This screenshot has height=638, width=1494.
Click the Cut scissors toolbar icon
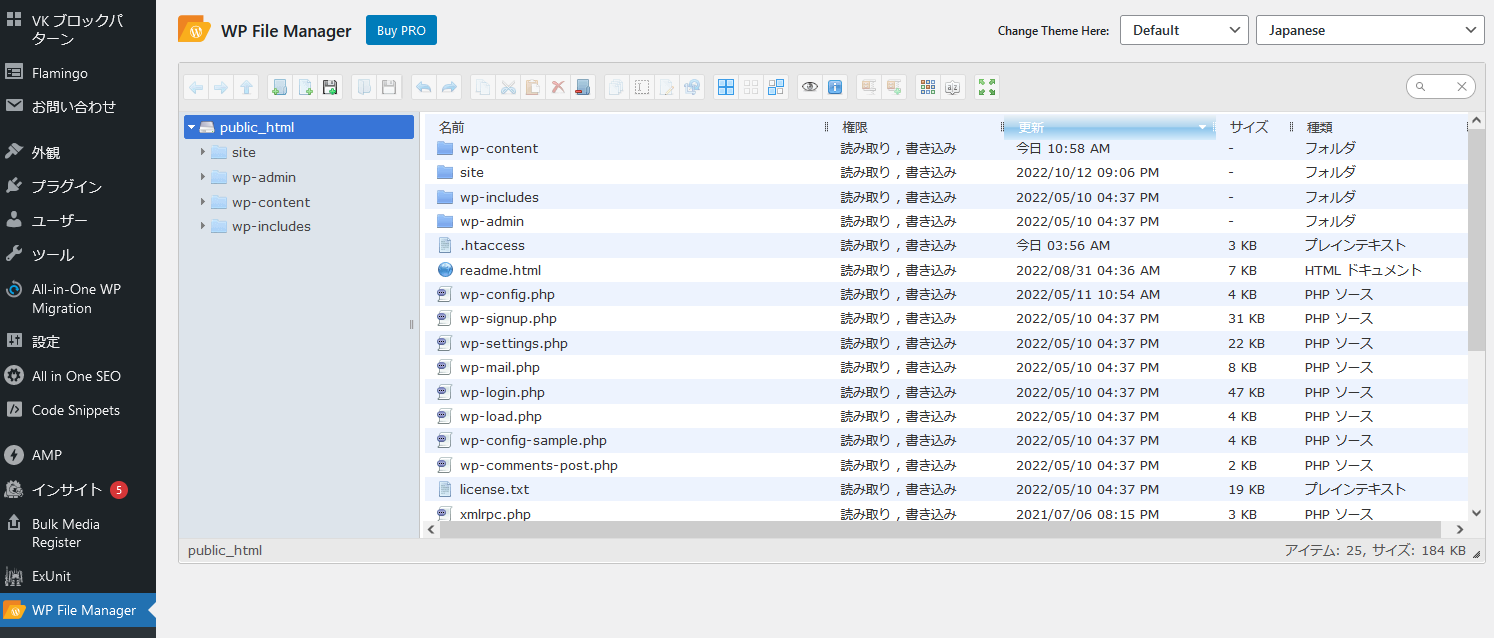click(x=508, y=87)
